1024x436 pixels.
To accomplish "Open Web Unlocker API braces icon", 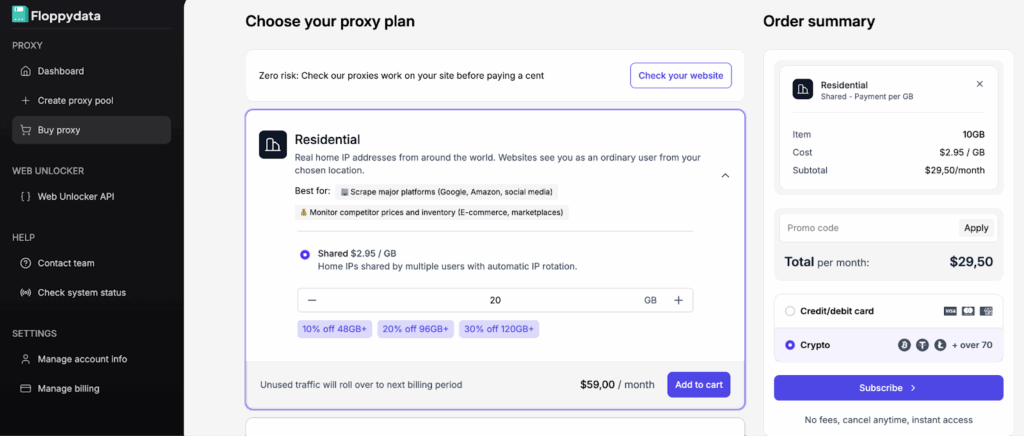I will coord(26,196).
